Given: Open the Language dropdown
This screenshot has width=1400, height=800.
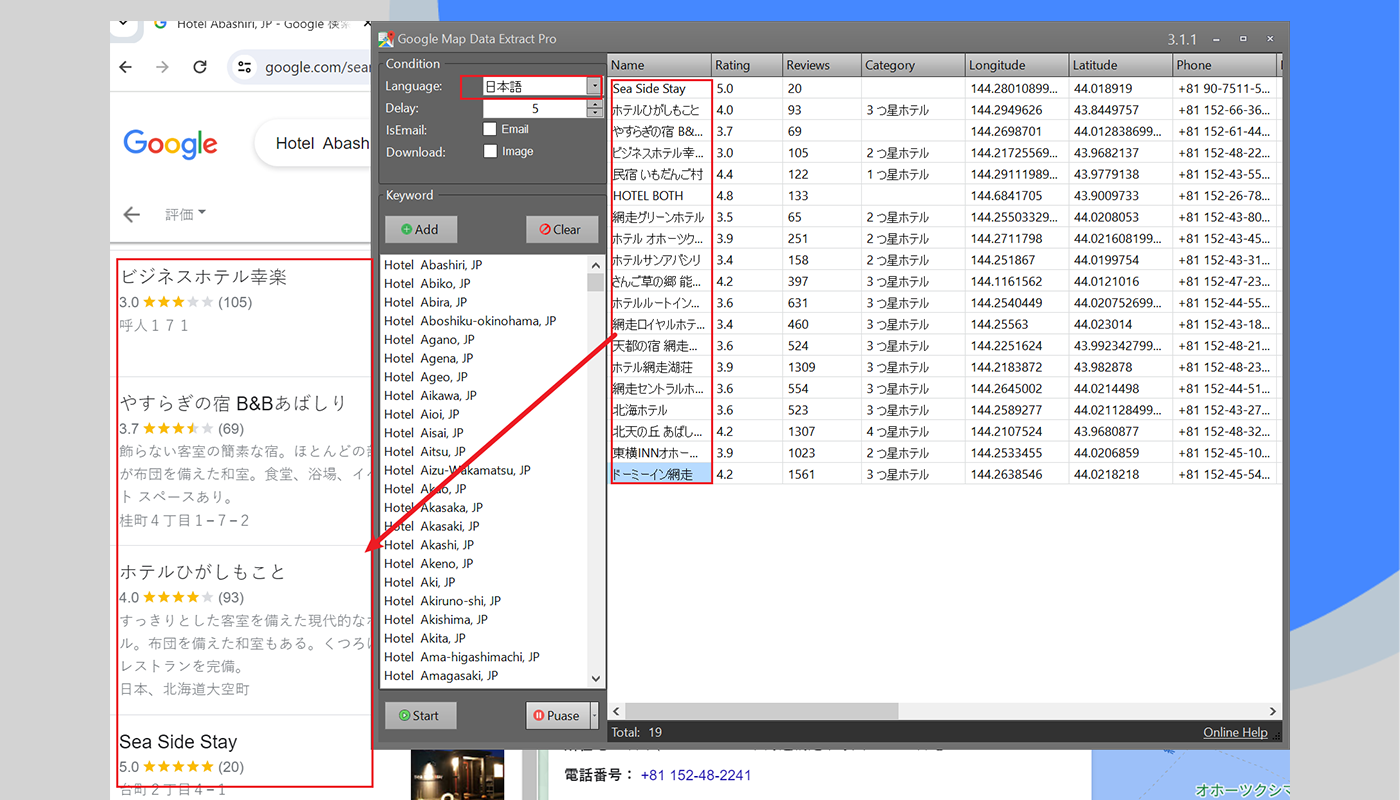Looking at the screenshot, I should click(593, 87).
